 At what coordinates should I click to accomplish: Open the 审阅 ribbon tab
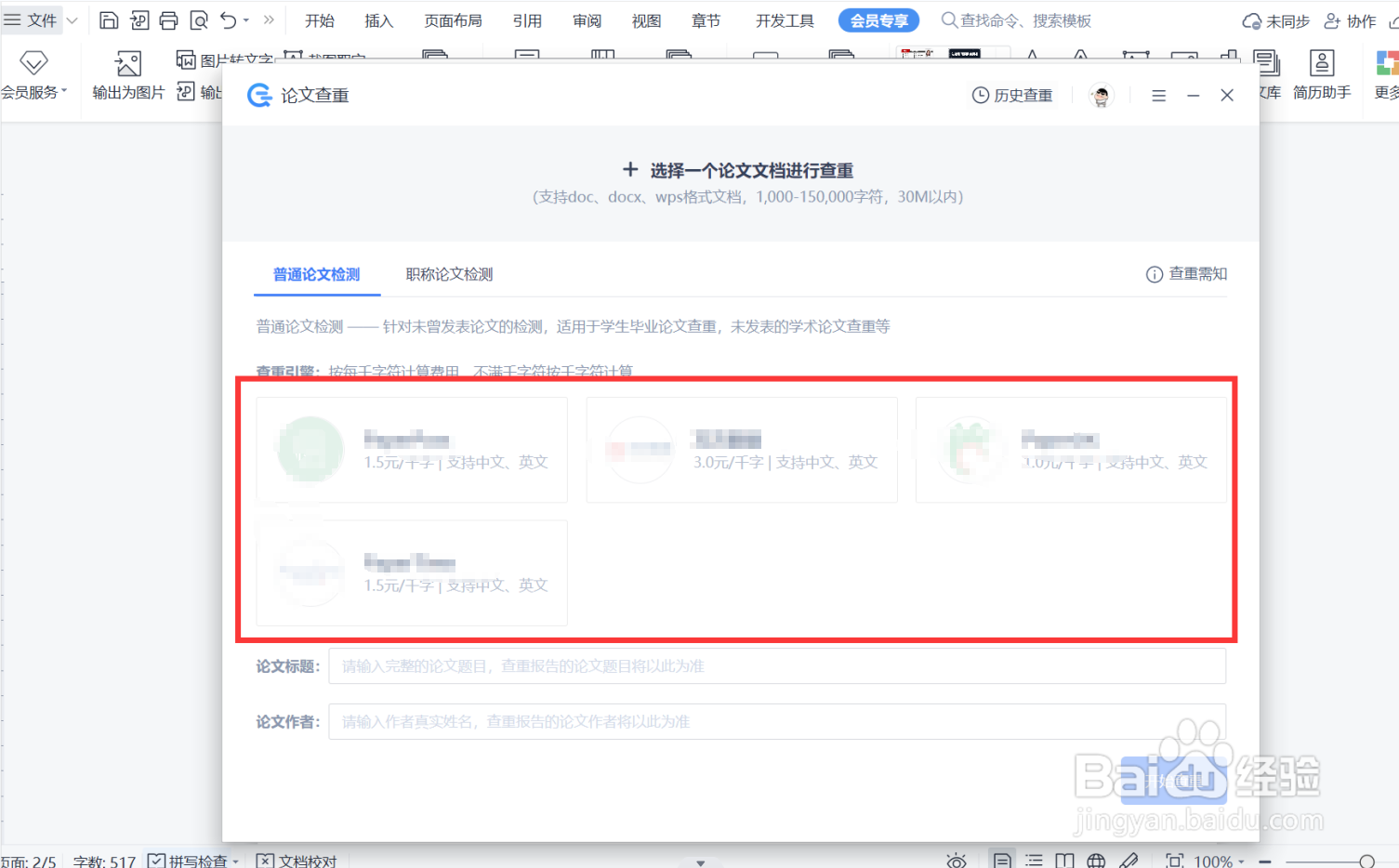click(x=587, y=20)
